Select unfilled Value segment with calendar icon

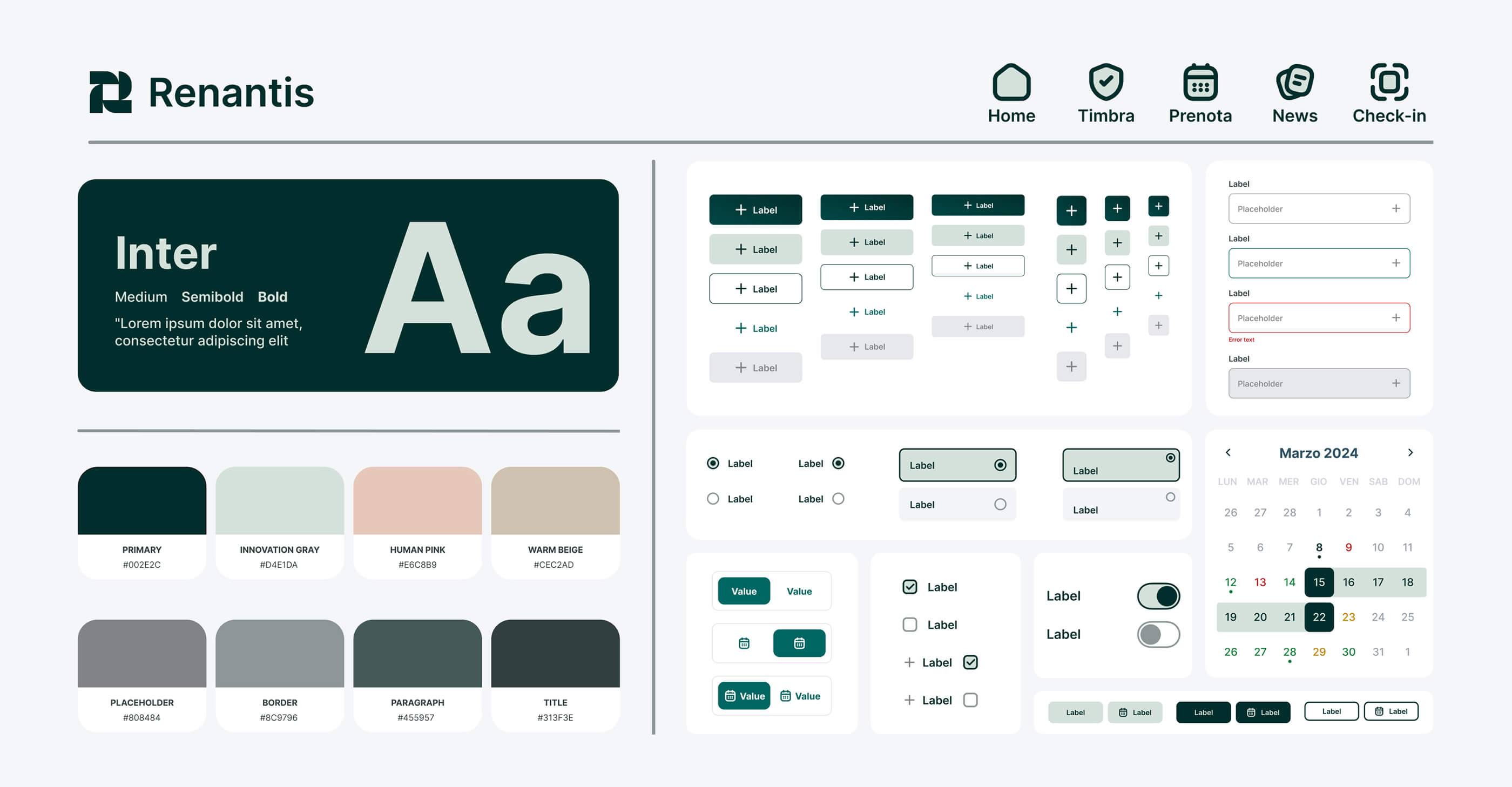point(799,696)
